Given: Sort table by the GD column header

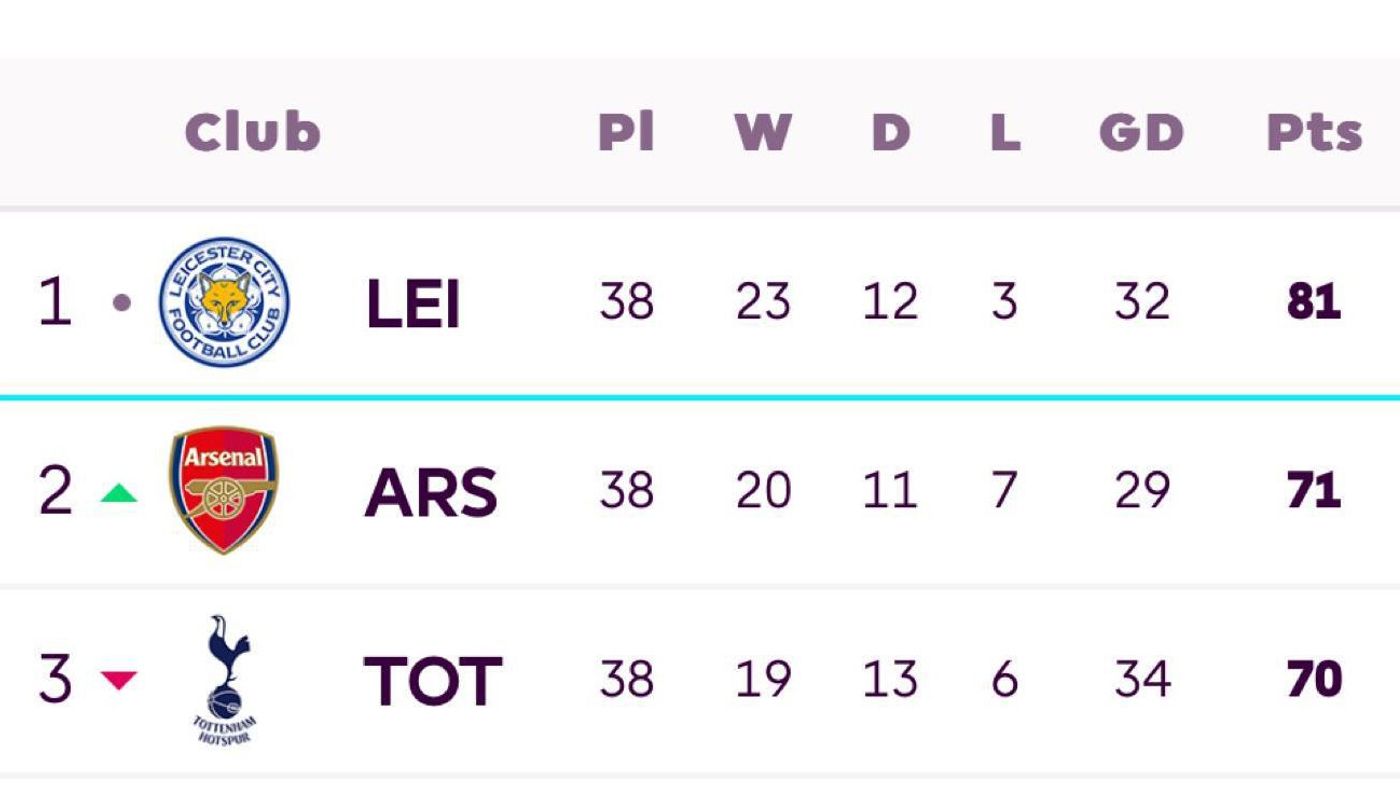Looking at the screenshot, I should 1141,132.
